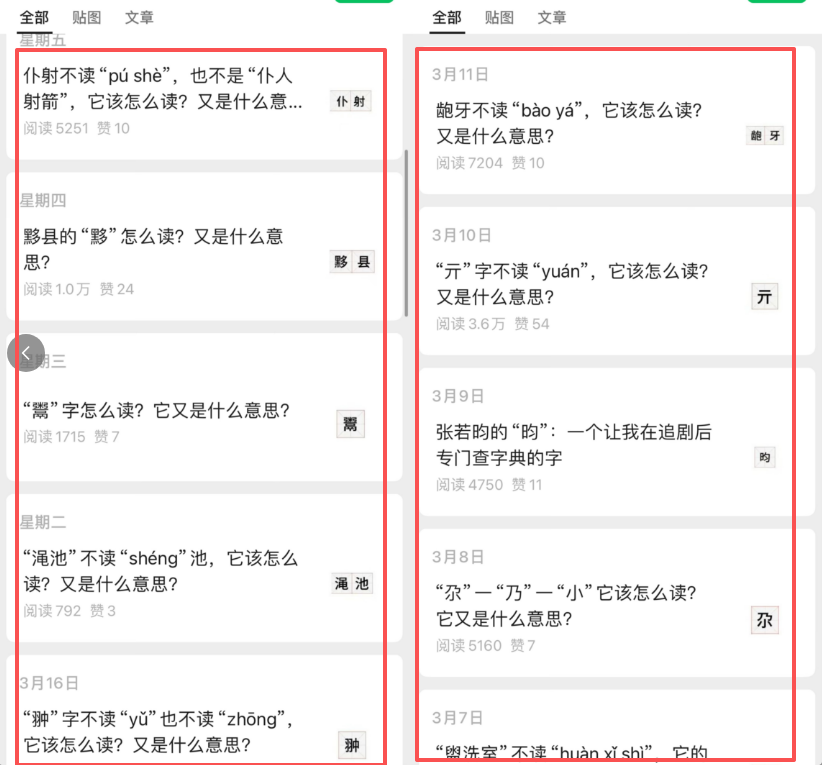Switch to left panel 文章 tab
Viewport: 822px width, 765px height.
pos(139,17)
